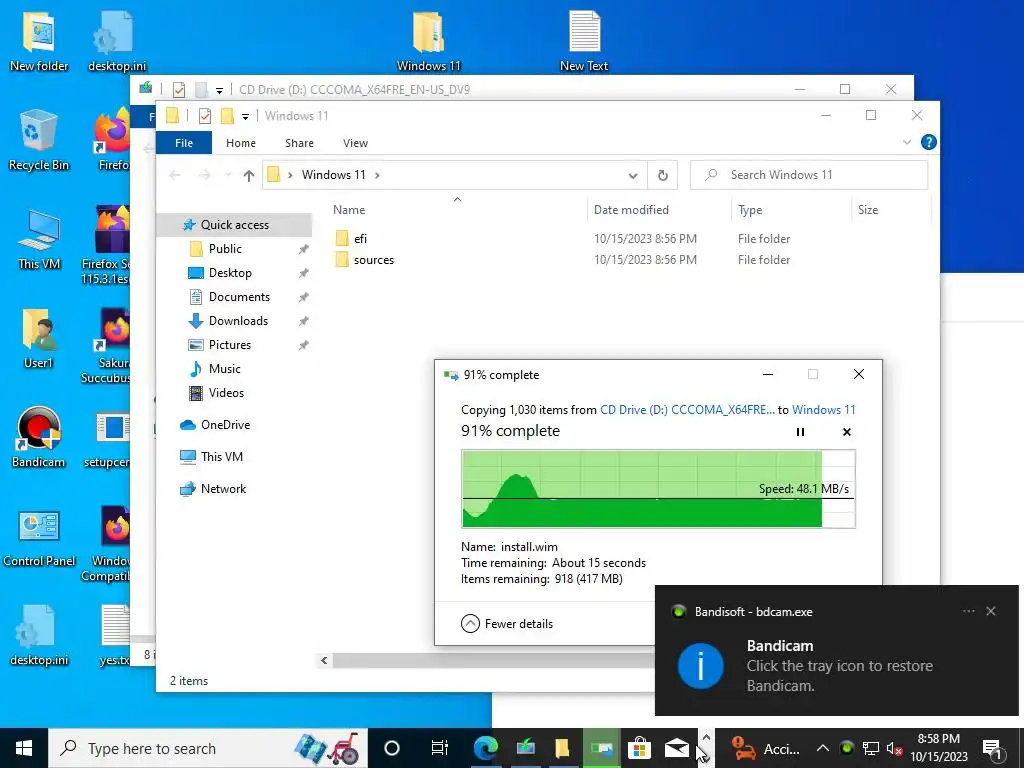This screenshot has height=768, width=1024.
Task: Open the Action Center notifications
Action: tap(992, 748)
